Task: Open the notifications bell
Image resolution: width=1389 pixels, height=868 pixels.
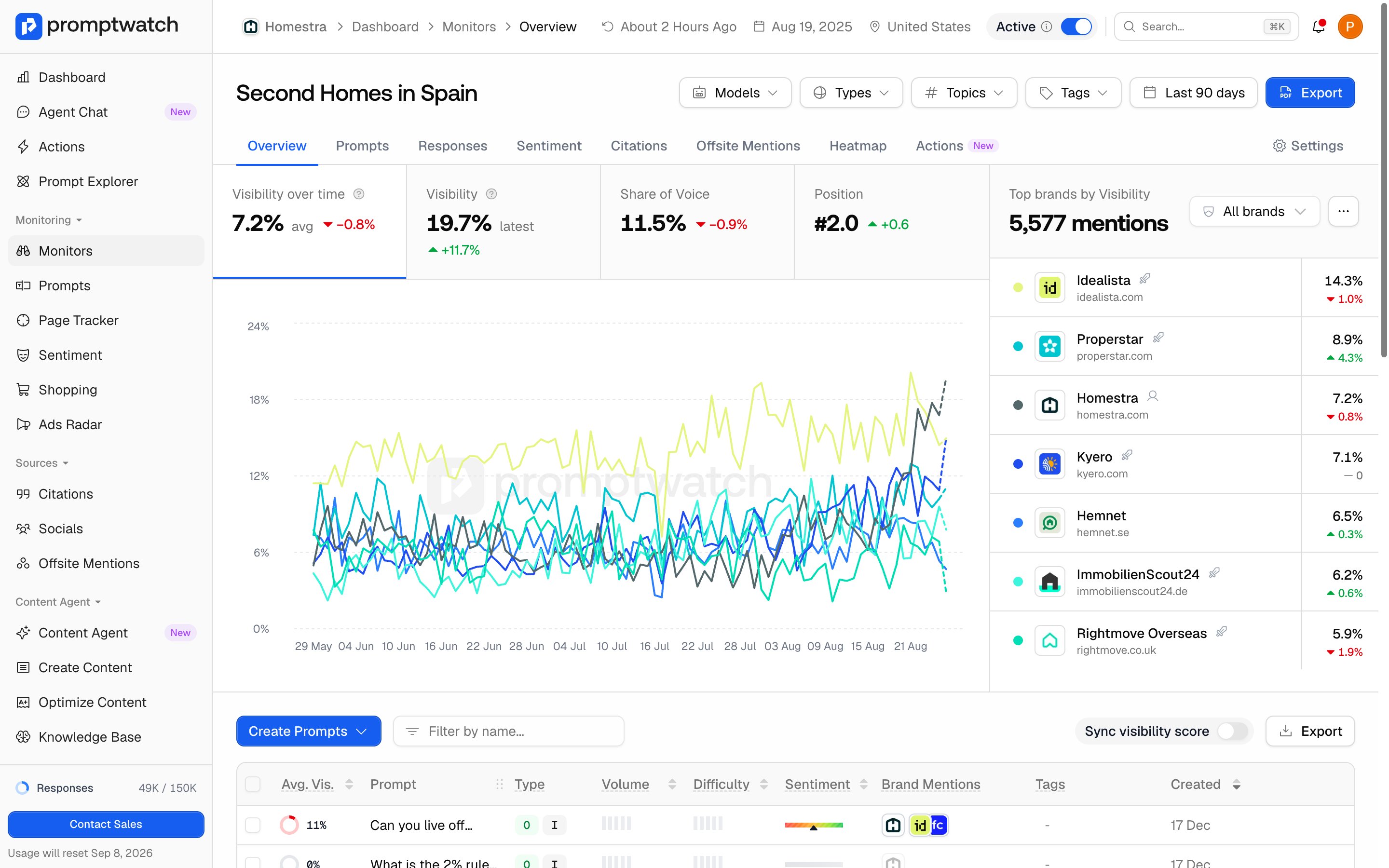Action: (1319, 27)
